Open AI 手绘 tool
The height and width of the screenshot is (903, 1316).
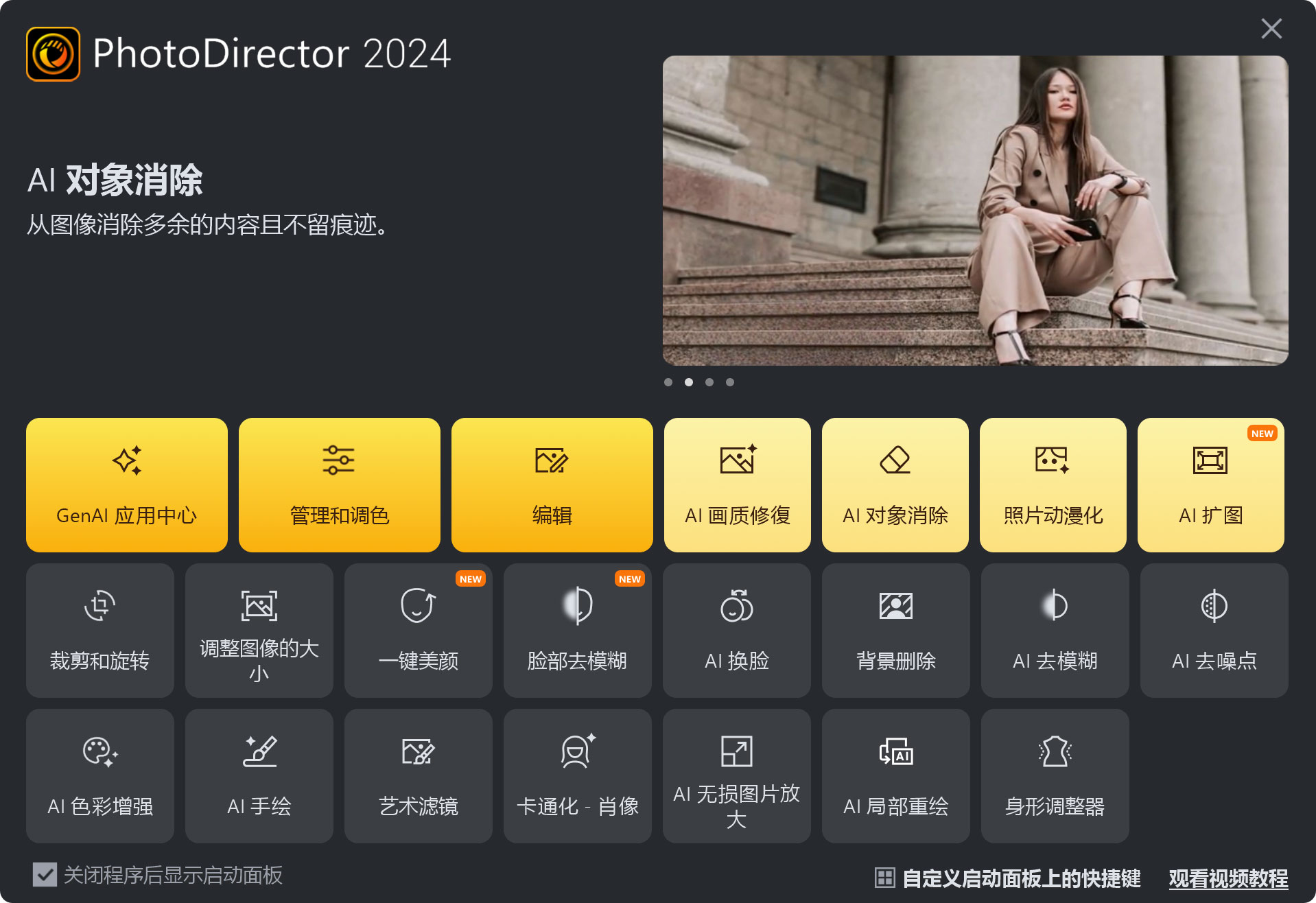pyautogui.click(x=259, y=776)
